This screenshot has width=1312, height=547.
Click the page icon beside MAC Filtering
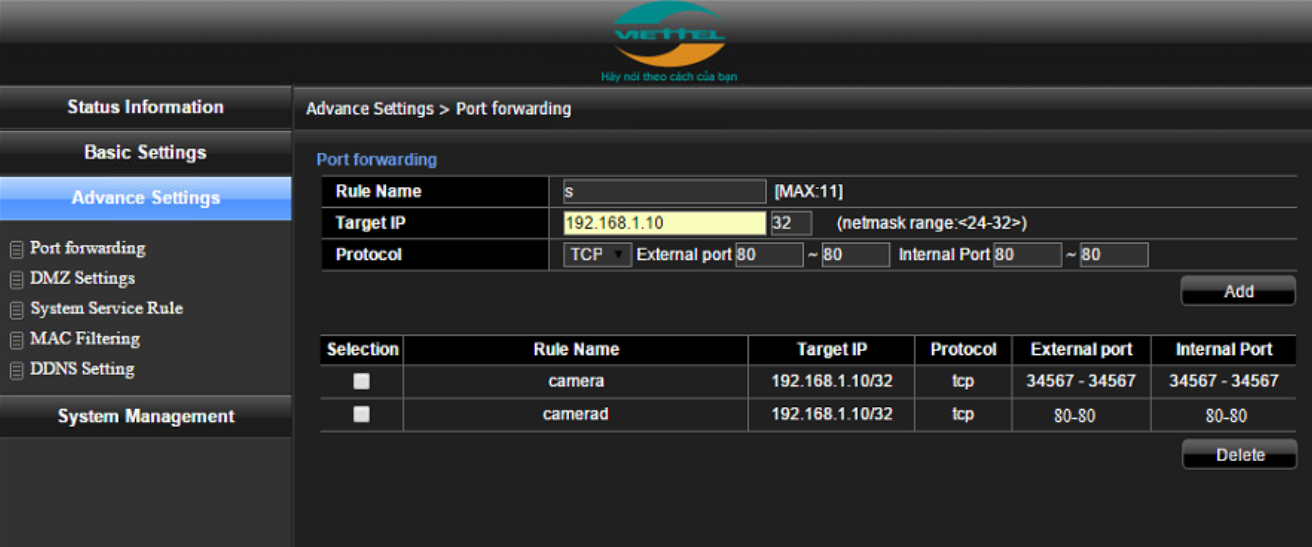click(16, 340)
